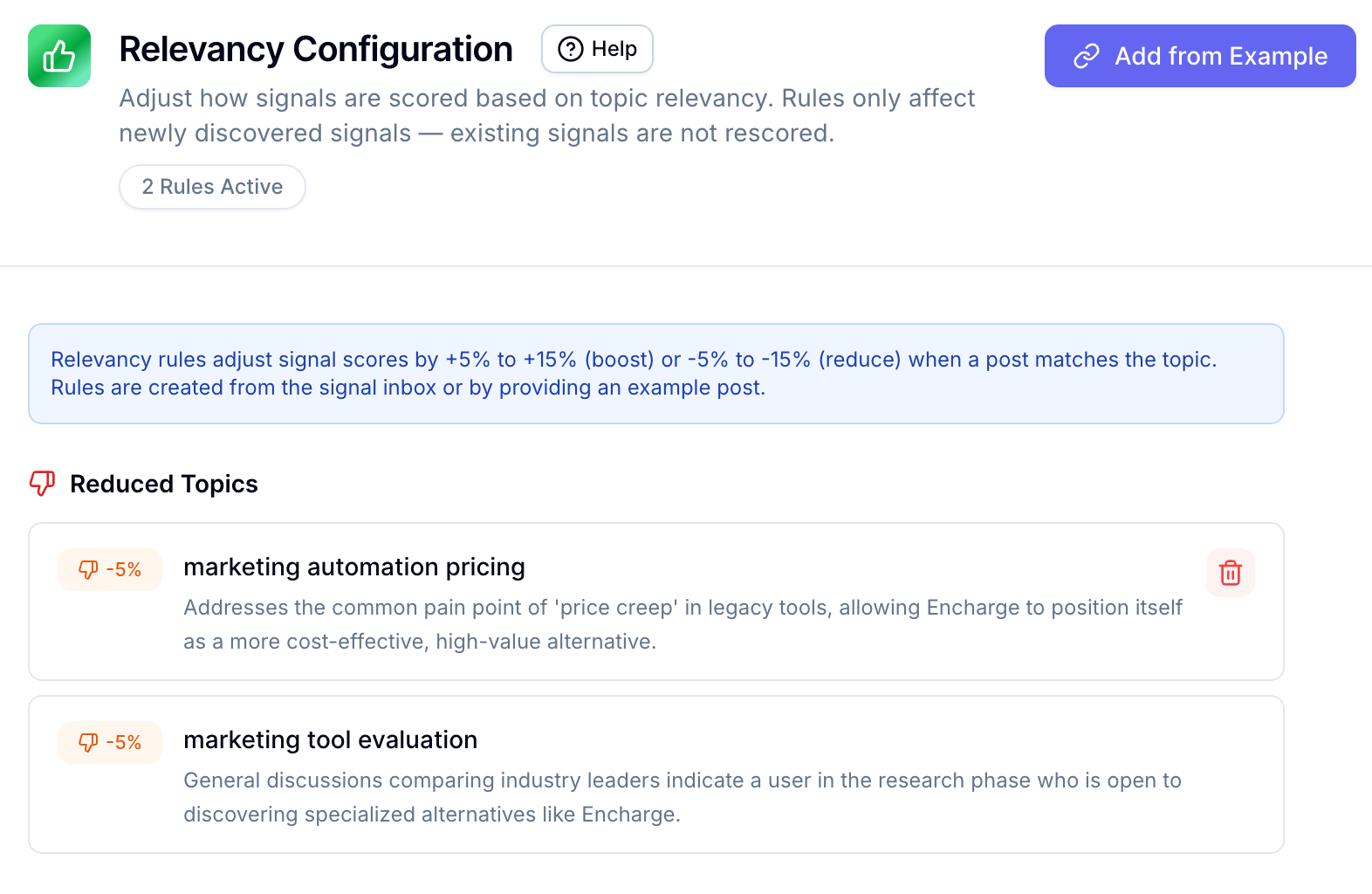
Task: Click the -5% badge on marketing tool evaluation
Action: 110,742
